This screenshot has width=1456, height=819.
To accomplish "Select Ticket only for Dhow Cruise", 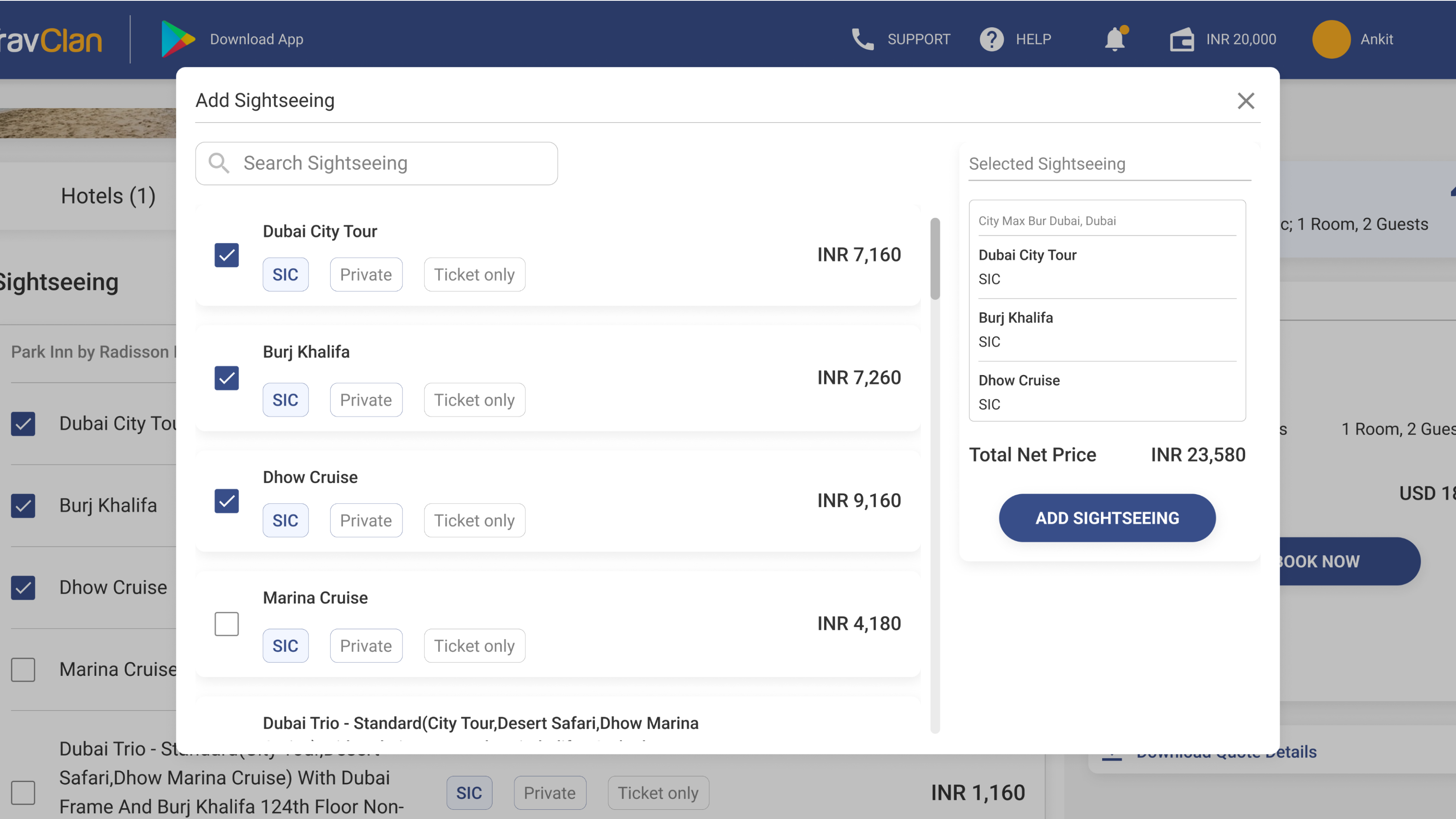I will point(474,520).
